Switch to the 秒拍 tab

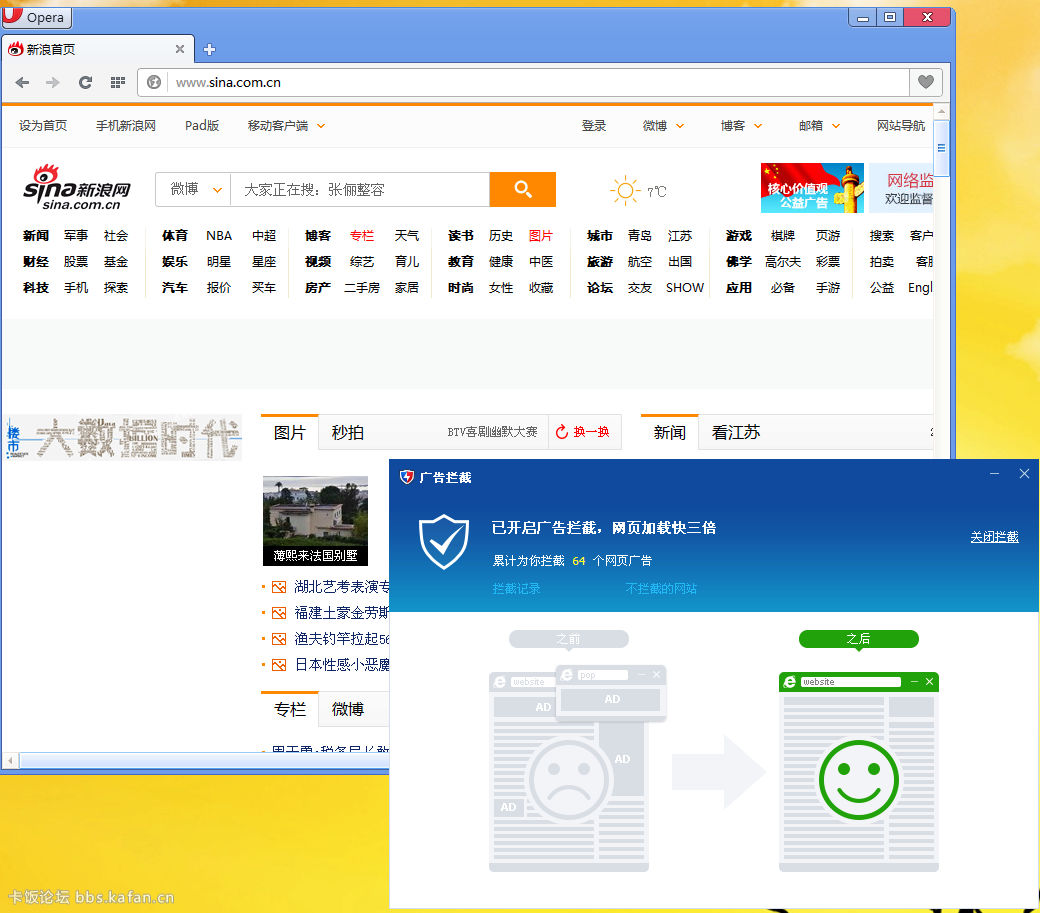click(348, 432)
